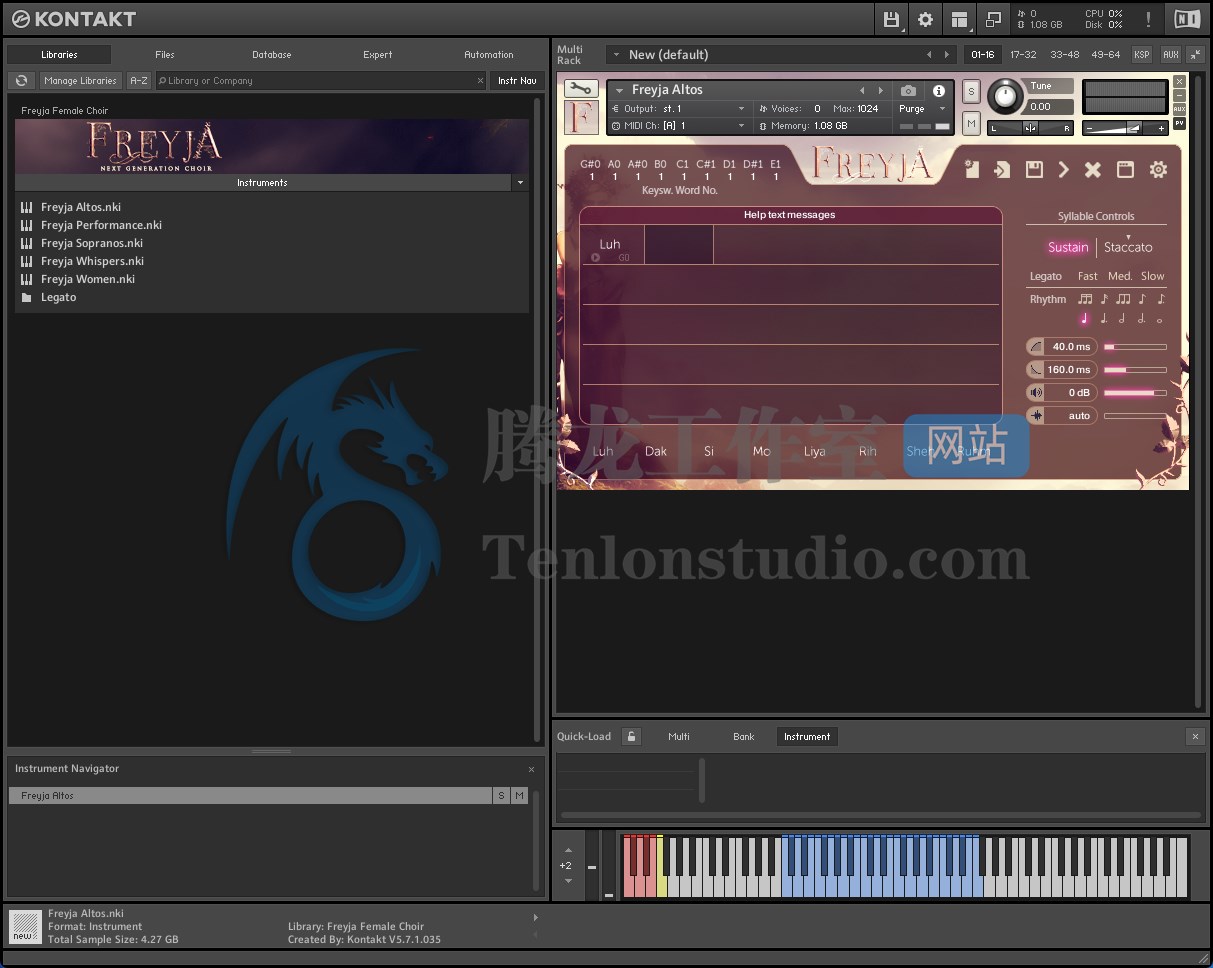Screen dimensions: 1213x968
Task: Expand the Legato folder
Action: (x=58, y=297)
